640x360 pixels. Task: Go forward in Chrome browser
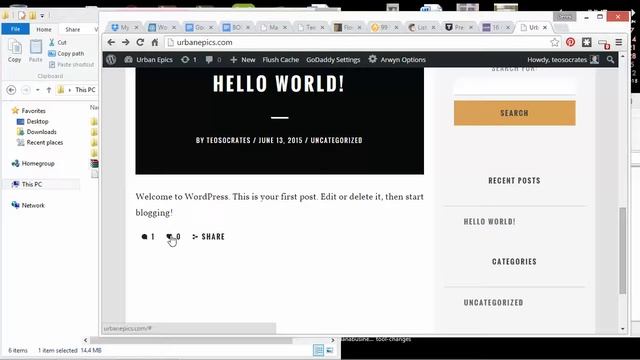(x=125, y=42)
